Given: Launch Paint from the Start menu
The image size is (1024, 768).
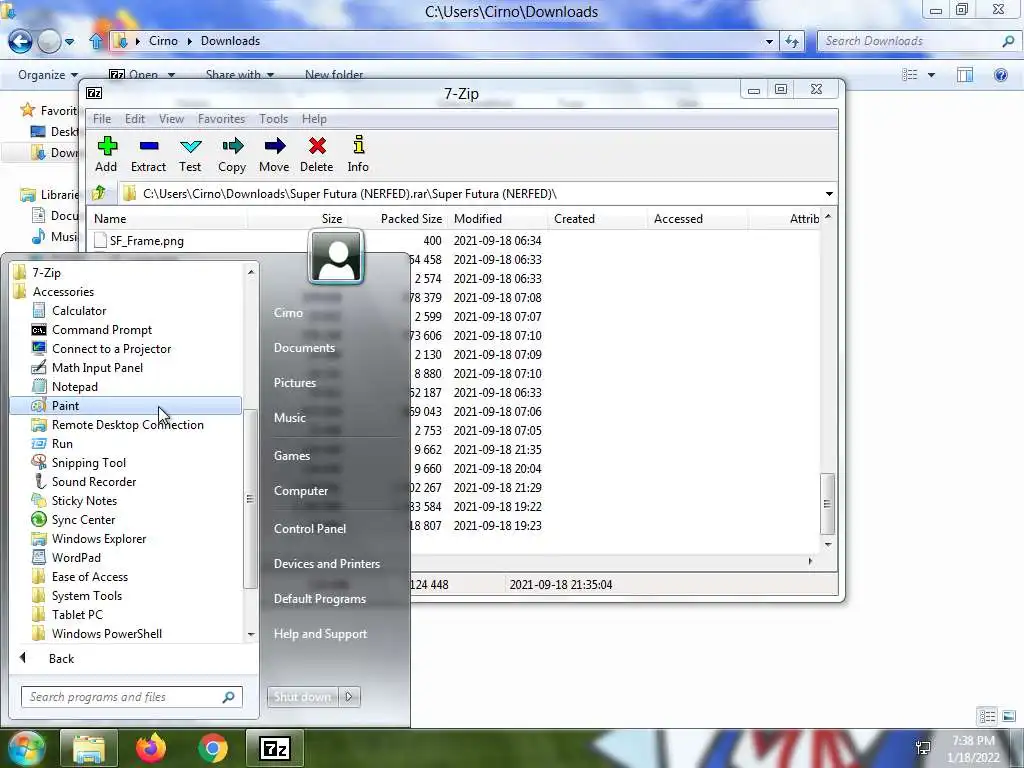Looking at the screenshot, I should (x=125, y=406).
